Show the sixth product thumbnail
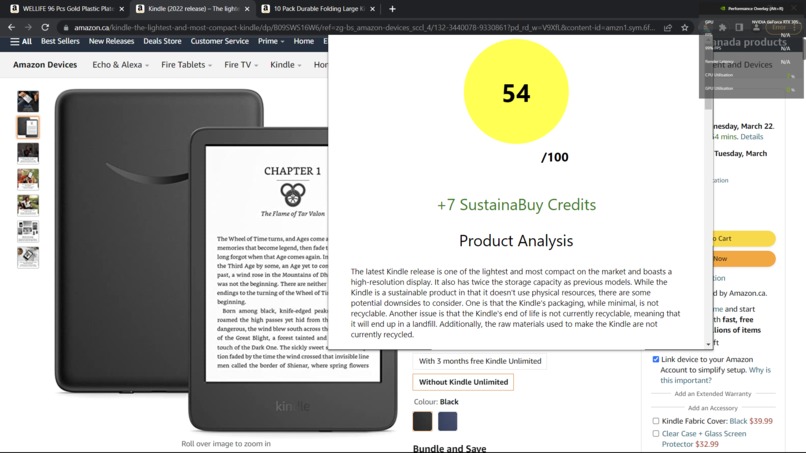Screen dimensions: 806x453 pyautogui.click(x=28, y=231)
